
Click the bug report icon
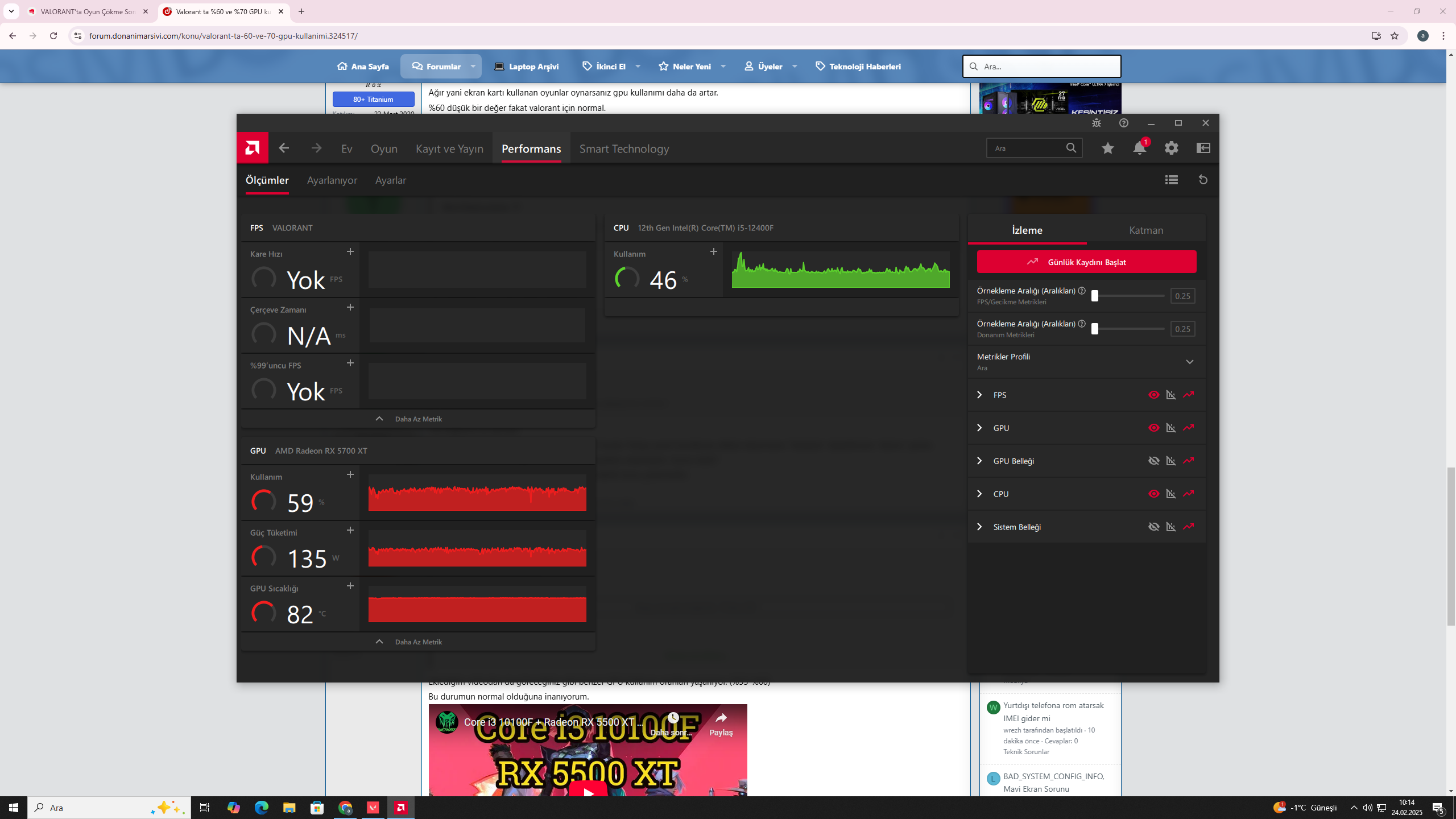tap(1097, 123)
